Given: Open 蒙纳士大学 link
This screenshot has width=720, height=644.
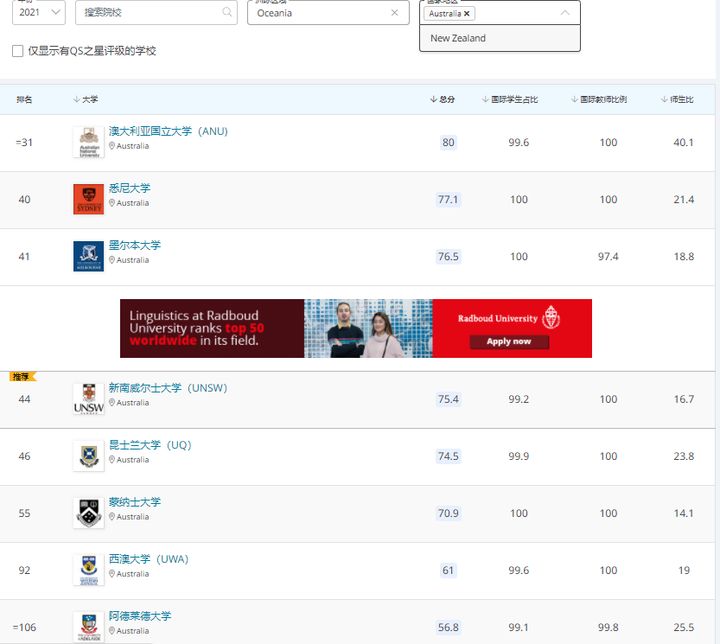Looking at the screenshot, I should point(135,502).
